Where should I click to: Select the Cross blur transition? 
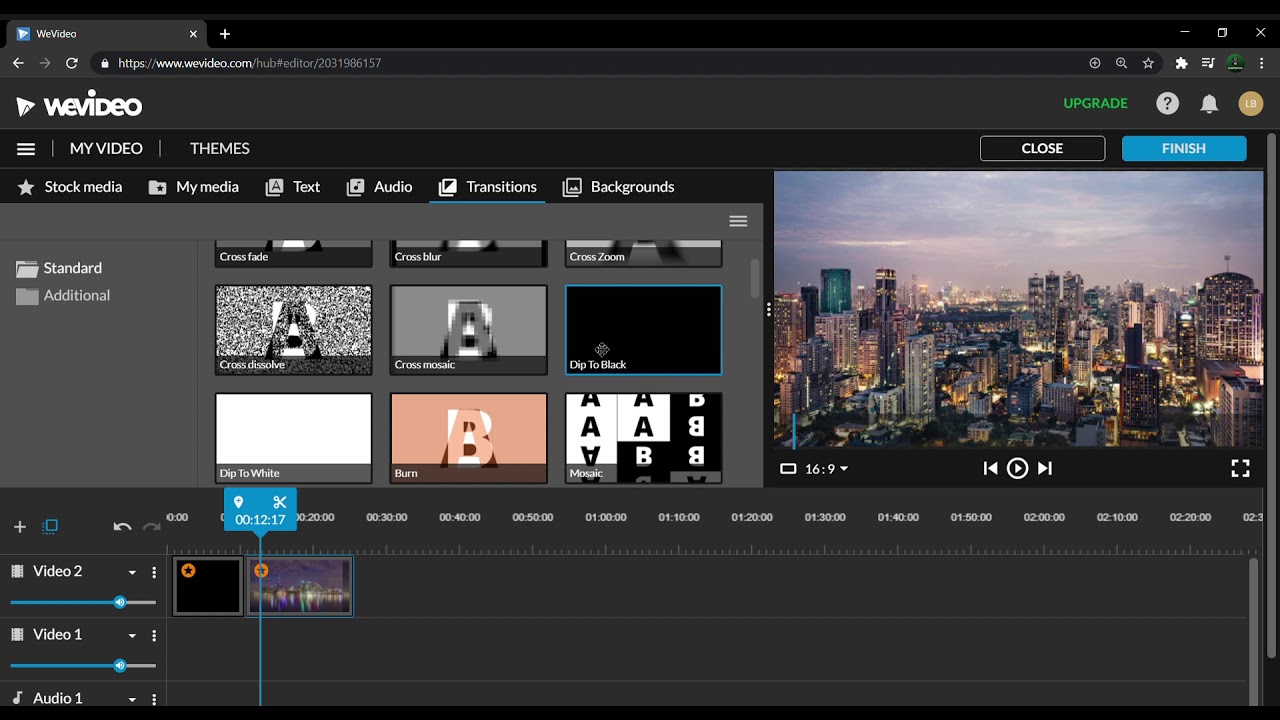(468, 253)
